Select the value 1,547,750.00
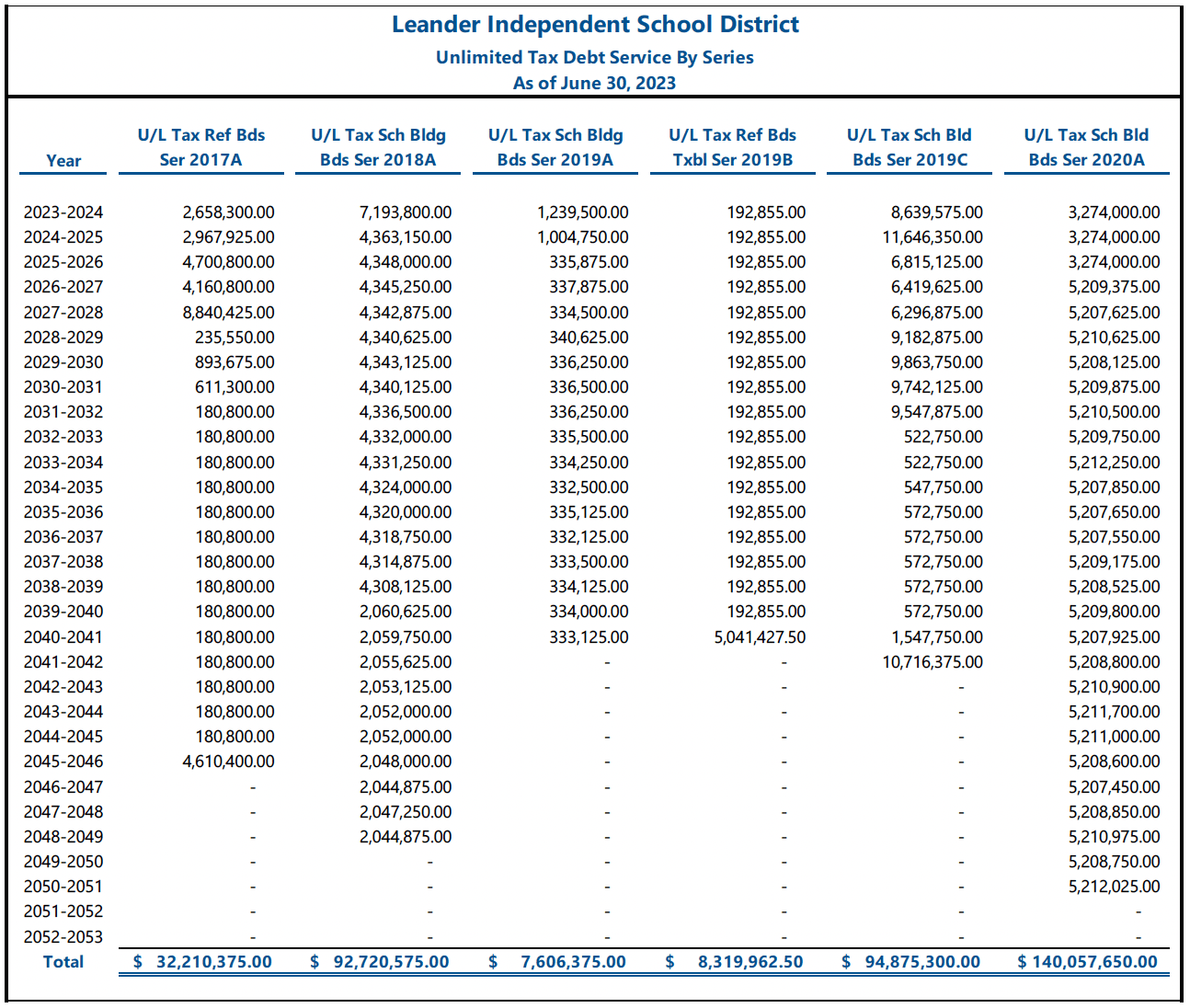The image size is (1190, 1008). click(x=937, y=637)
